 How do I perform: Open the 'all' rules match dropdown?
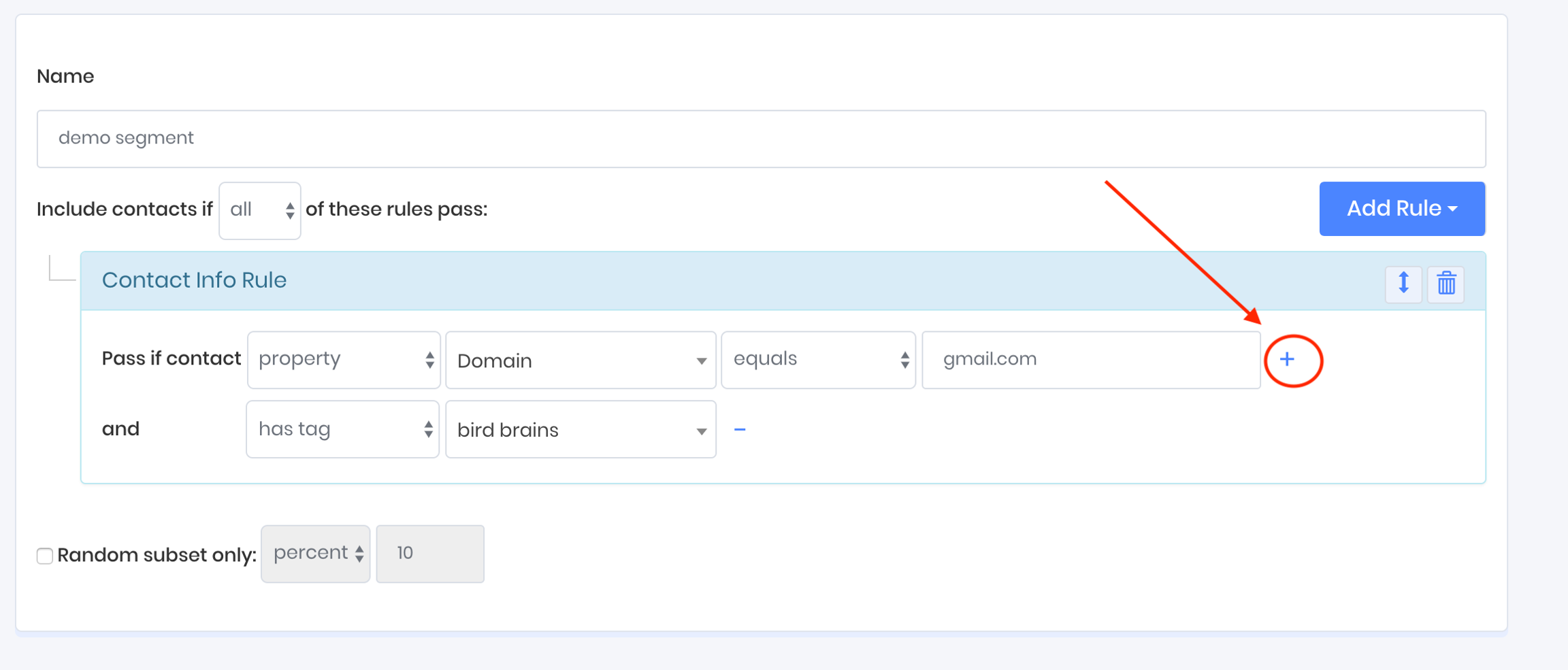click(260, 210)
